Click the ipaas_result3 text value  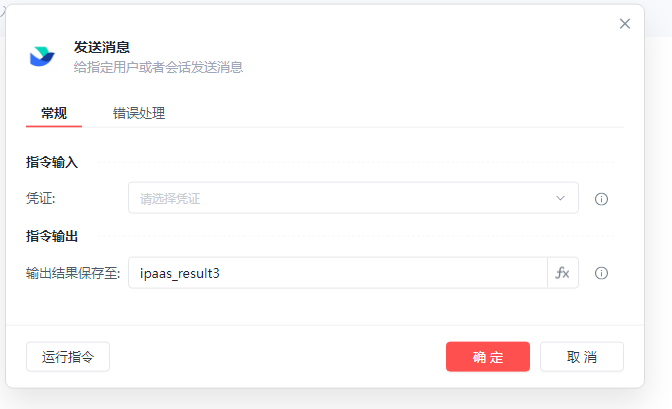180,273
